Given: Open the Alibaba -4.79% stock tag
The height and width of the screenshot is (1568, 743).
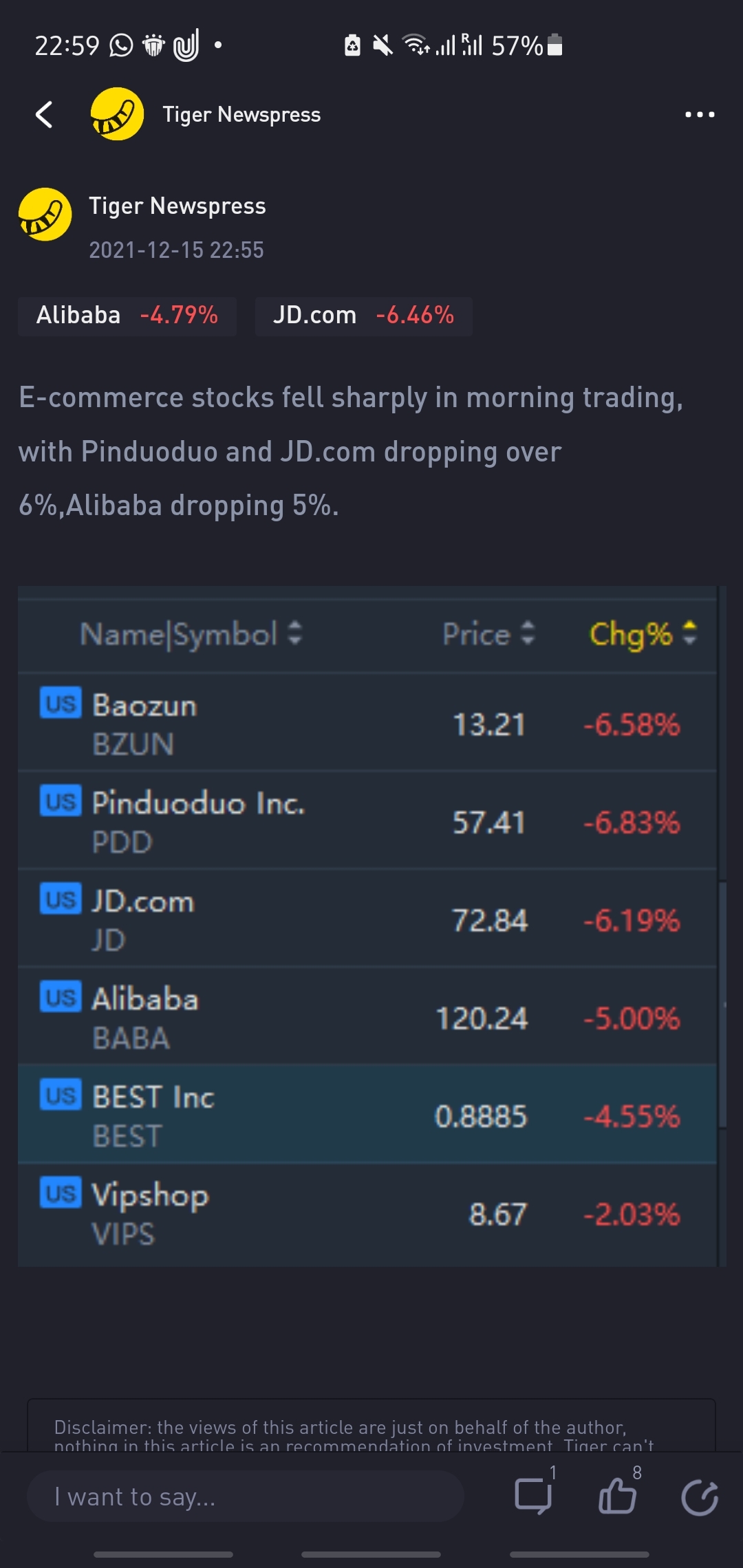Looking at the screenshot, I should pyautogui.click(x=127, y=316).
